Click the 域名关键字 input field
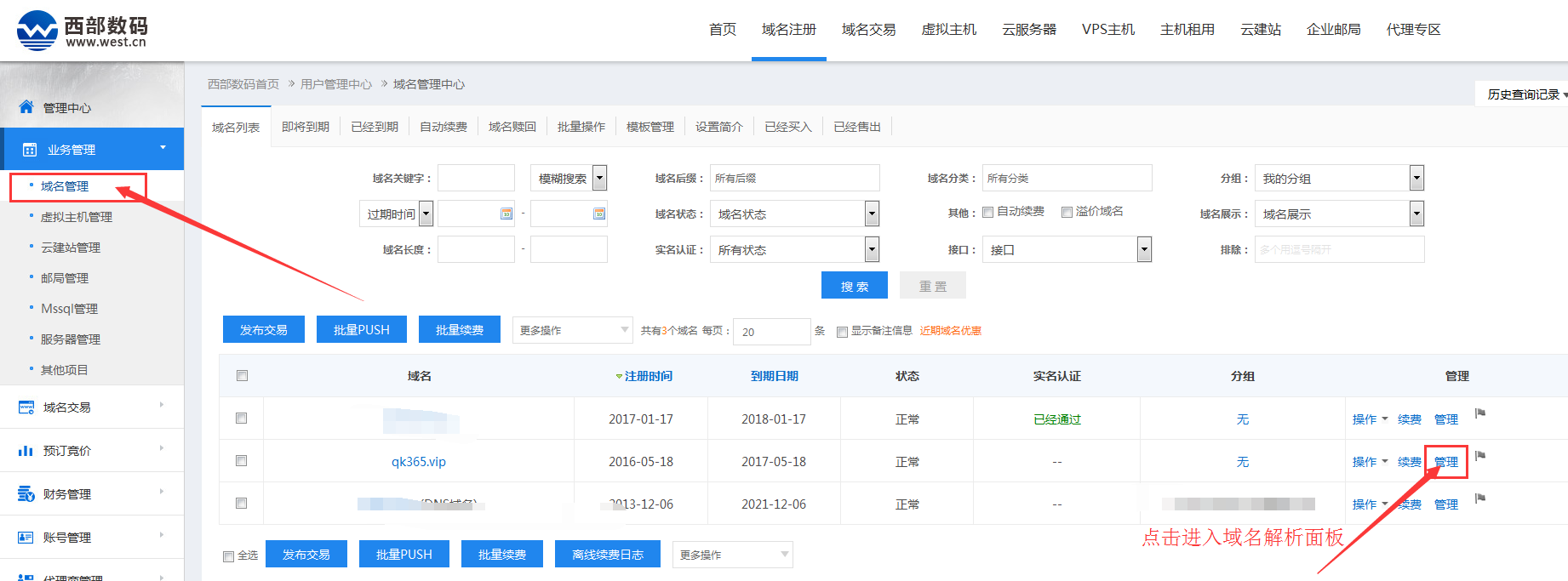 (x=476, y=178)
